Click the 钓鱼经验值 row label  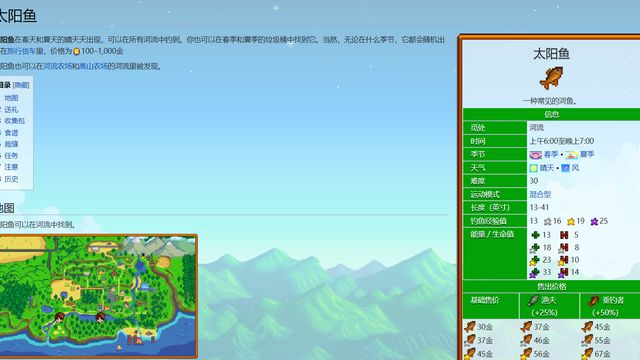(x=489, y=221)
